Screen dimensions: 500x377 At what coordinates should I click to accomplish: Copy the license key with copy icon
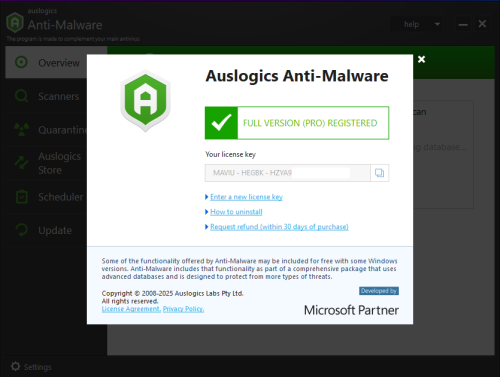pos(379,173)
